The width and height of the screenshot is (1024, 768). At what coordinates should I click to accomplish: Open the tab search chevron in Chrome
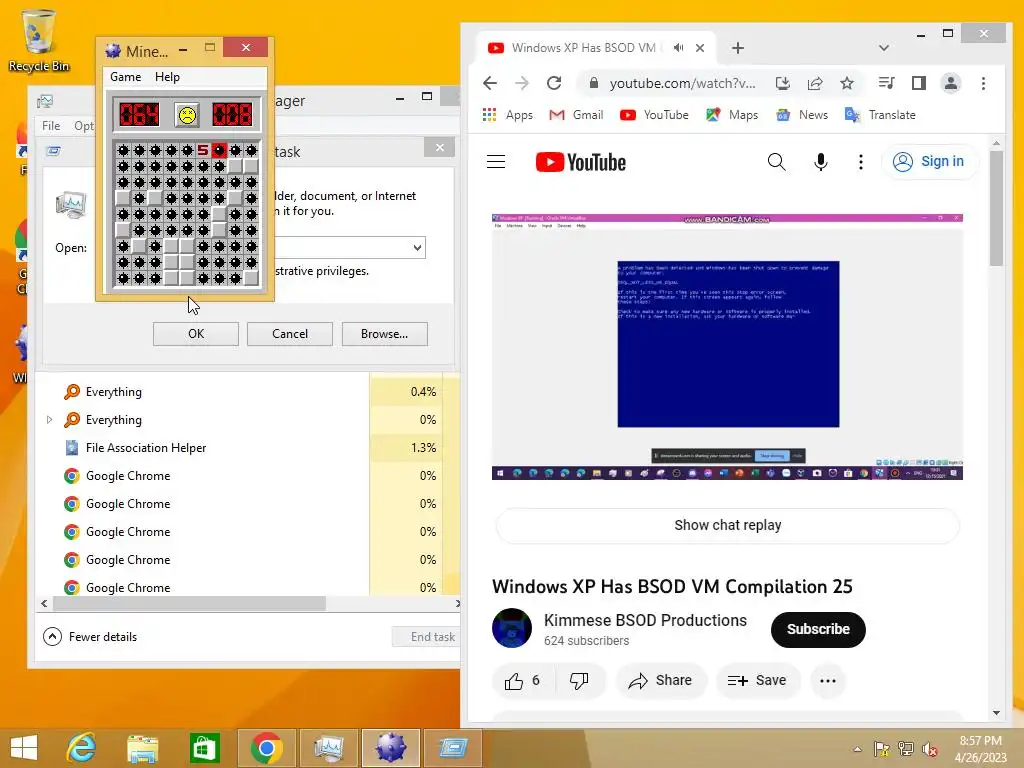coord(884,48)
